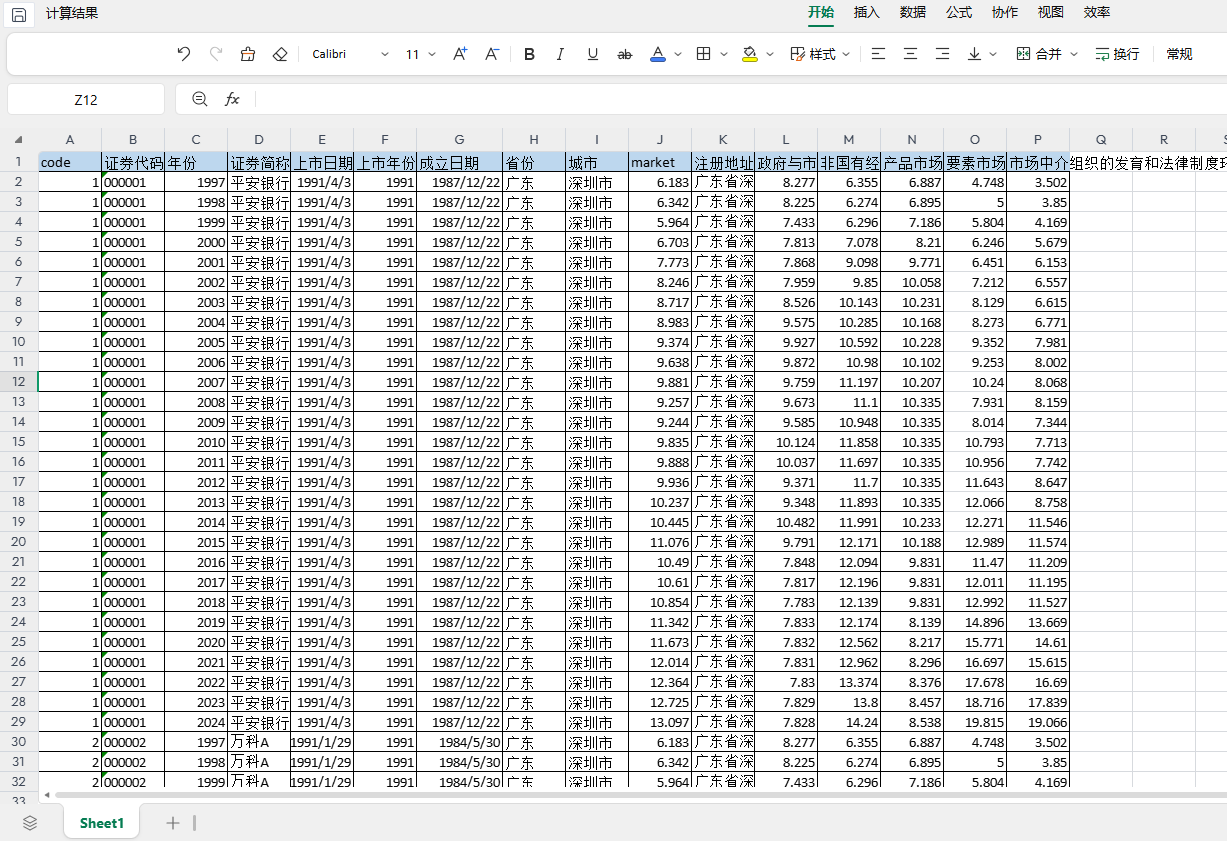Open the Calibri font name dropdown

pyautogui.click(x=350, y=54)
